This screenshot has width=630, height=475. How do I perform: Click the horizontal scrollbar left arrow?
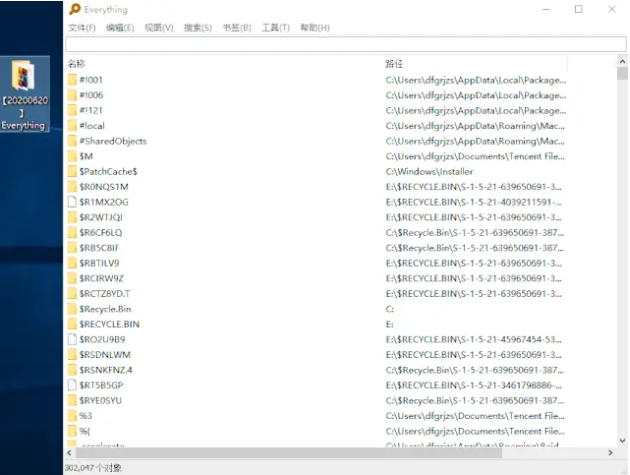[x=69, y=453]
